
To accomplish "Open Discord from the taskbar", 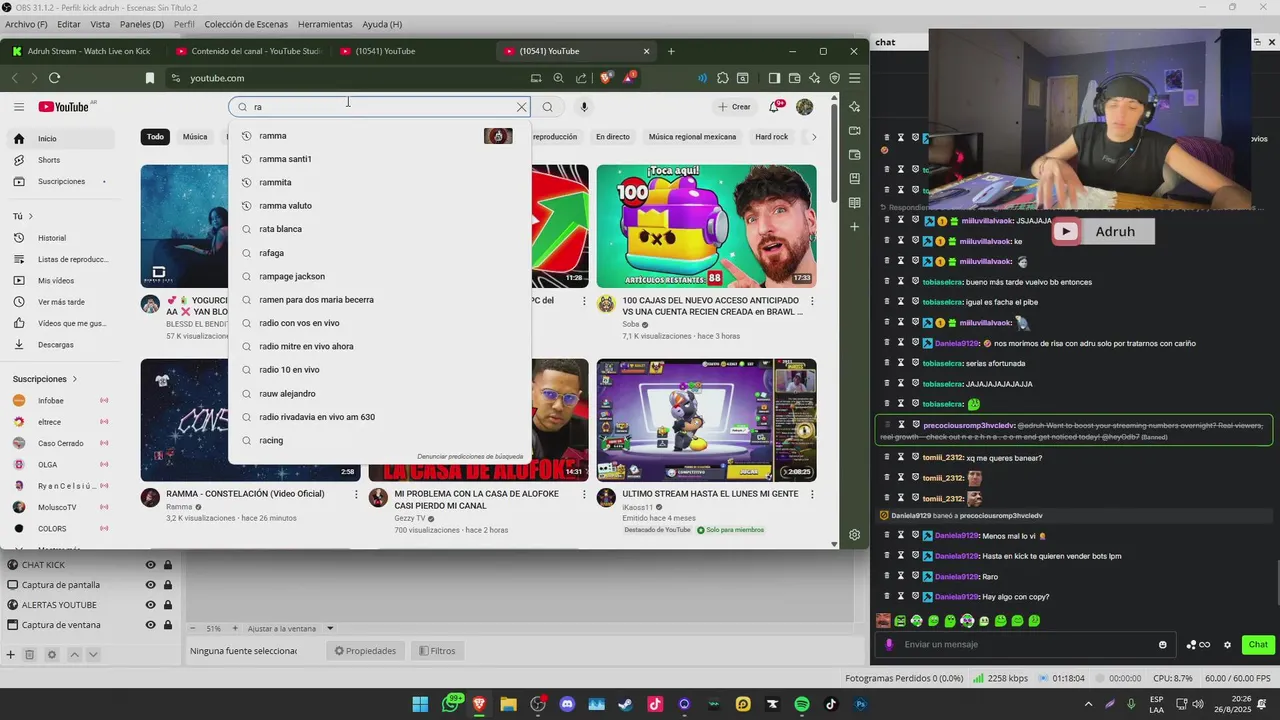I will pos(567,704).
